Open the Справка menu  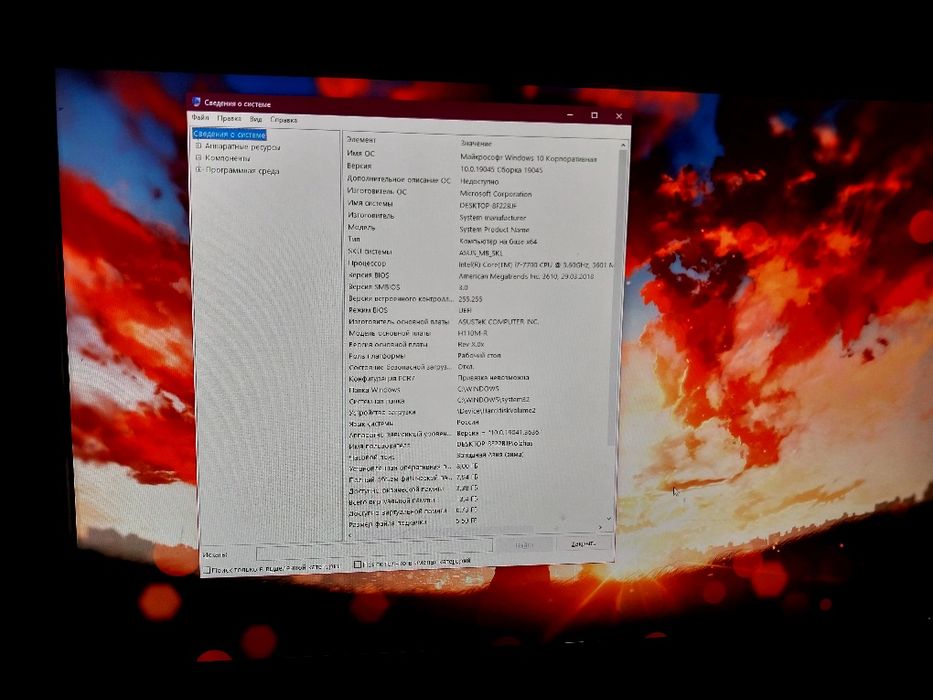click(x=283, y=120)
